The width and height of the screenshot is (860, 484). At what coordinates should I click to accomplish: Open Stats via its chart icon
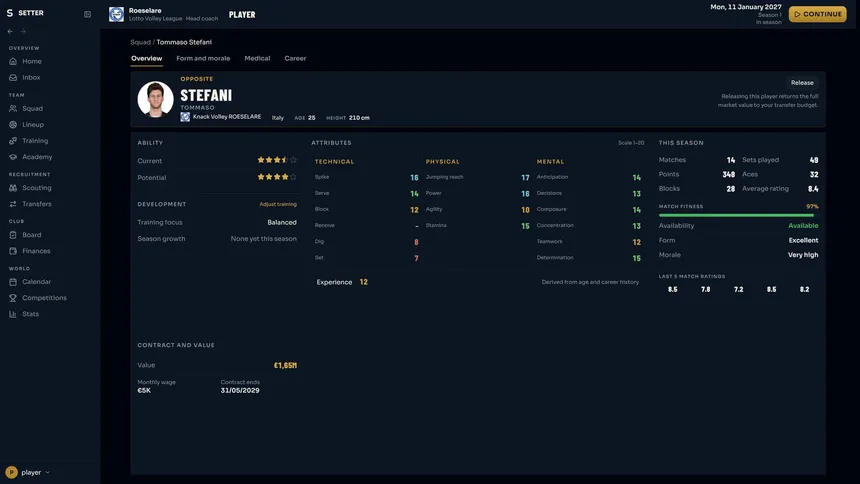pyautogui.click(x=13, y=314)
